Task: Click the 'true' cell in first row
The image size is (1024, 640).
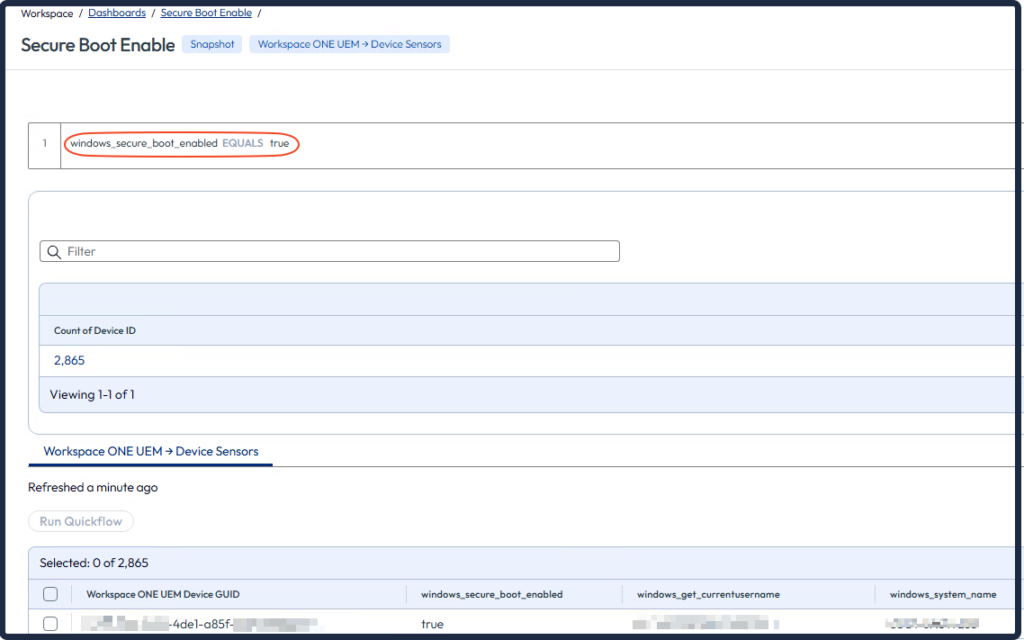Action: pyautogui.click(x=432, y=624)
